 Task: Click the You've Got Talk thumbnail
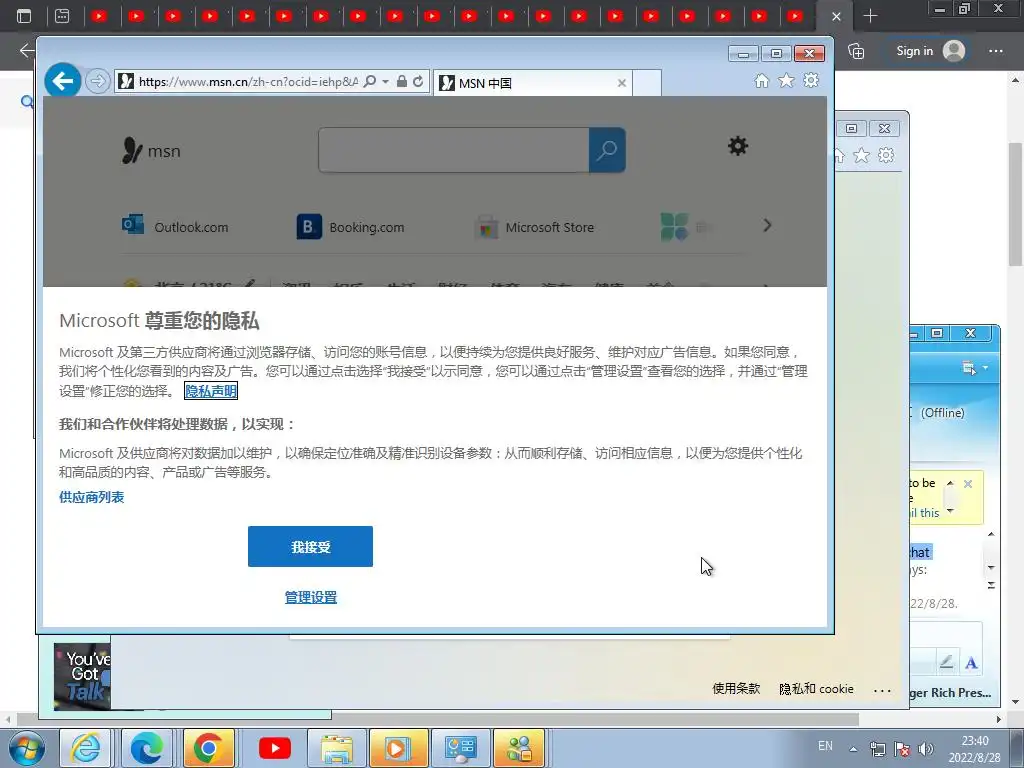[82, 676]
